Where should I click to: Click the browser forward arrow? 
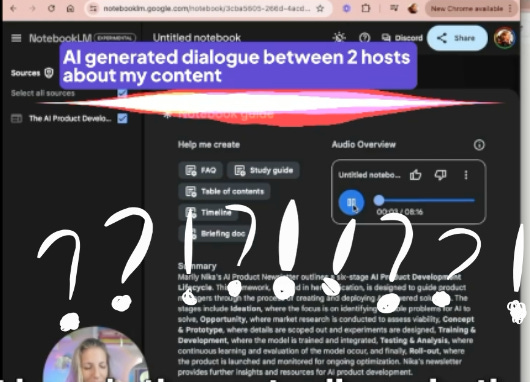click(x=33, y=8)
